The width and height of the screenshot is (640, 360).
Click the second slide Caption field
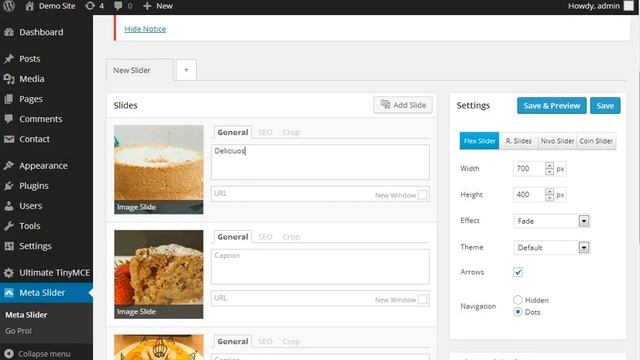coord(320,267)
